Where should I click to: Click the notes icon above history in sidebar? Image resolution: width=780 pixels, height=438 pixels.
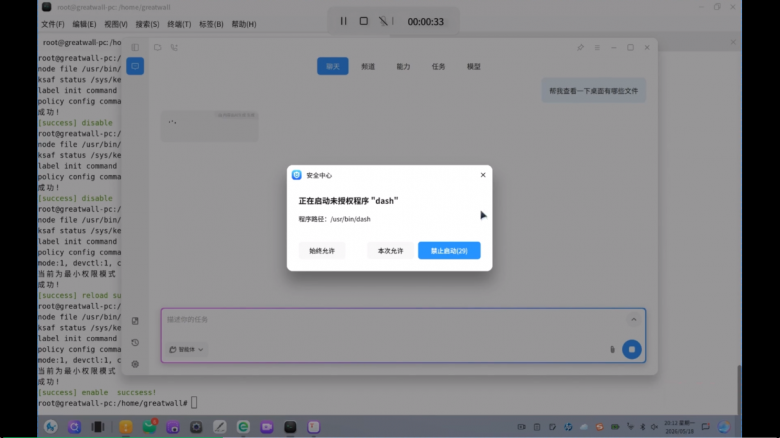(x=135, y=321)
